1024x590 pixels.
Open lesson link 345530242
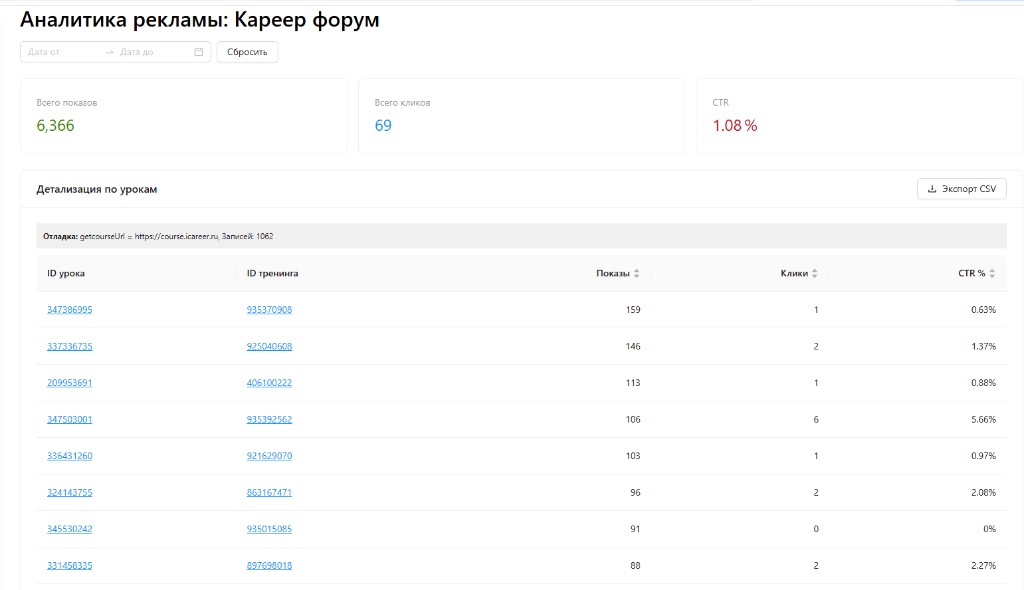tap(70, 529)
